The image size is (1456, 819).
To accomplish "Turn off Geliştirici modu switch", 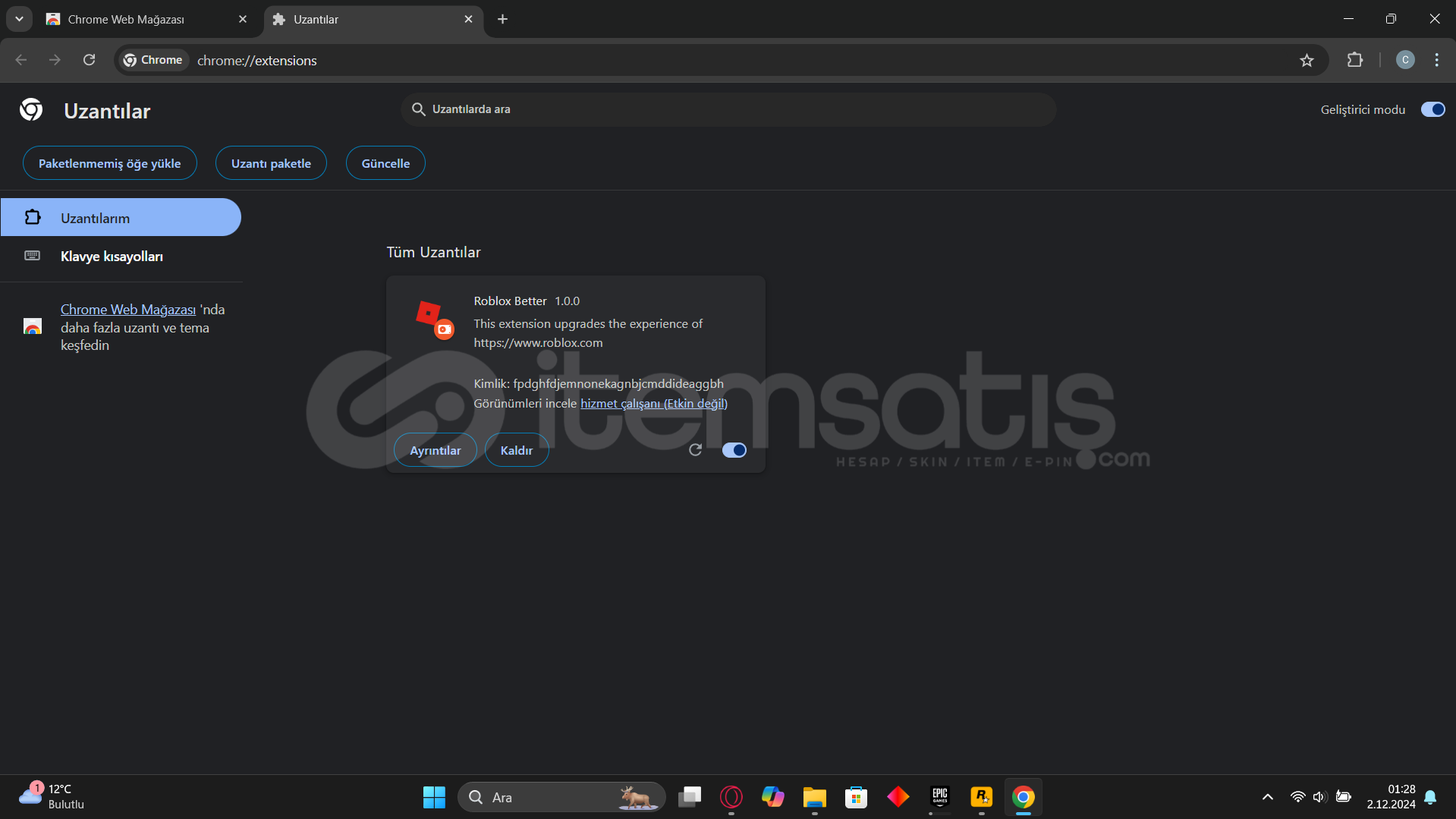I will [1432, 109].
